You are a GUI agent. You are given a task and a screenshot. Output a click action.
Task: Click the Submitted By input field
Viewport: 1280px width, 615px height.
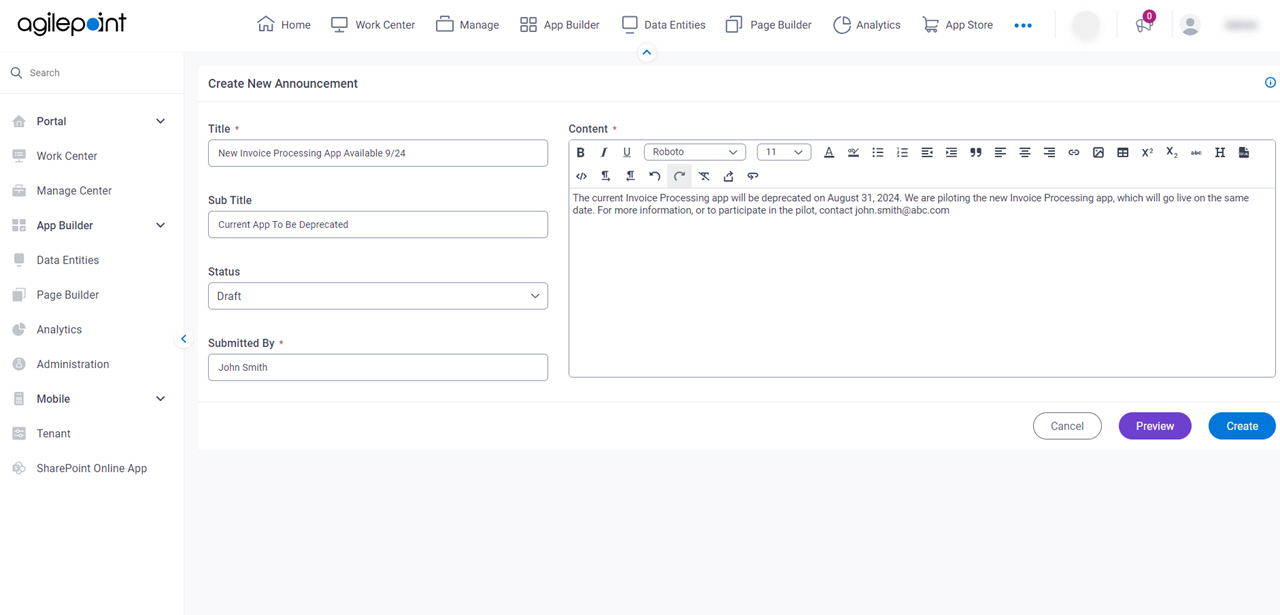378,367
